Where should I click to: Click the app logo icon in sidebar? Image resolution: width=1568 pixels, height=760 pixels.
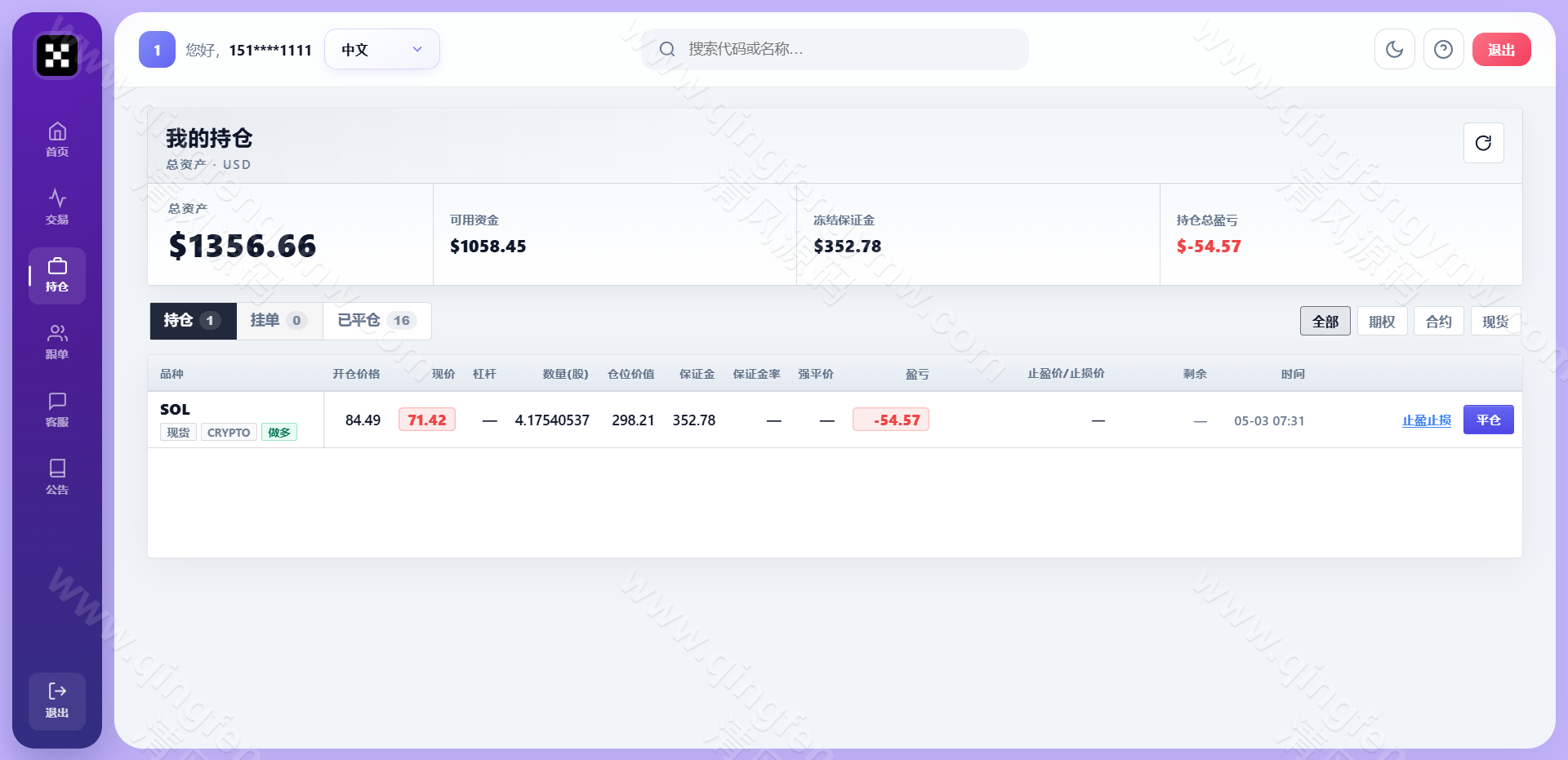57,56
